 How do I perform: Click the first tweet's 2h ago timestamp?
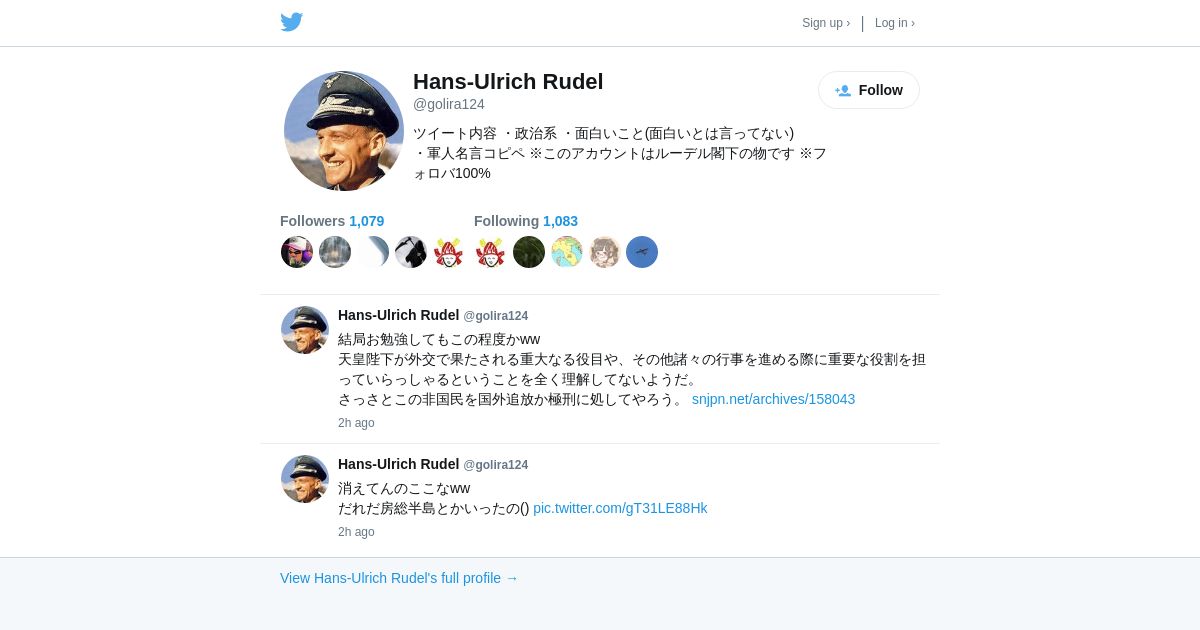pyautogui.click(x=356, y=423)
